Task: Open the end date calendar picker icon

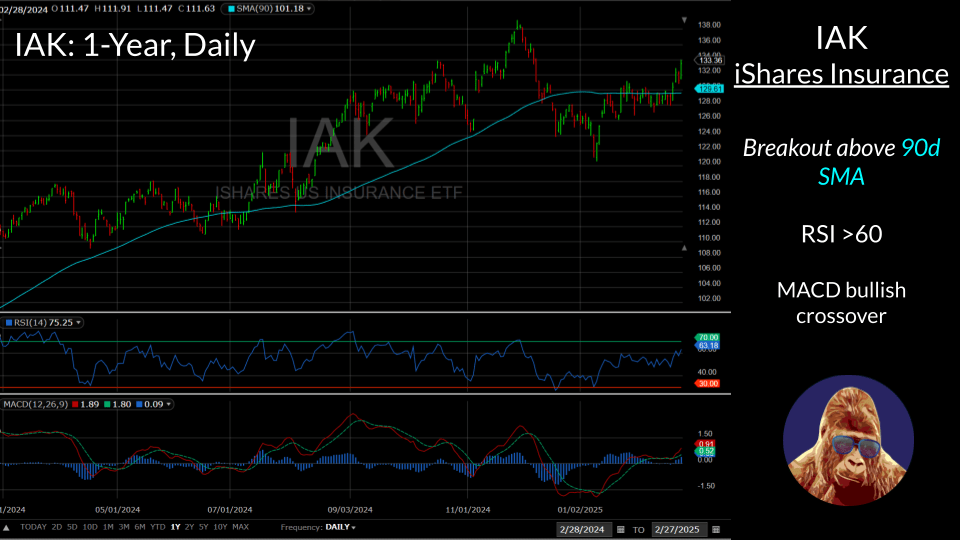Action: pos(716,530)
